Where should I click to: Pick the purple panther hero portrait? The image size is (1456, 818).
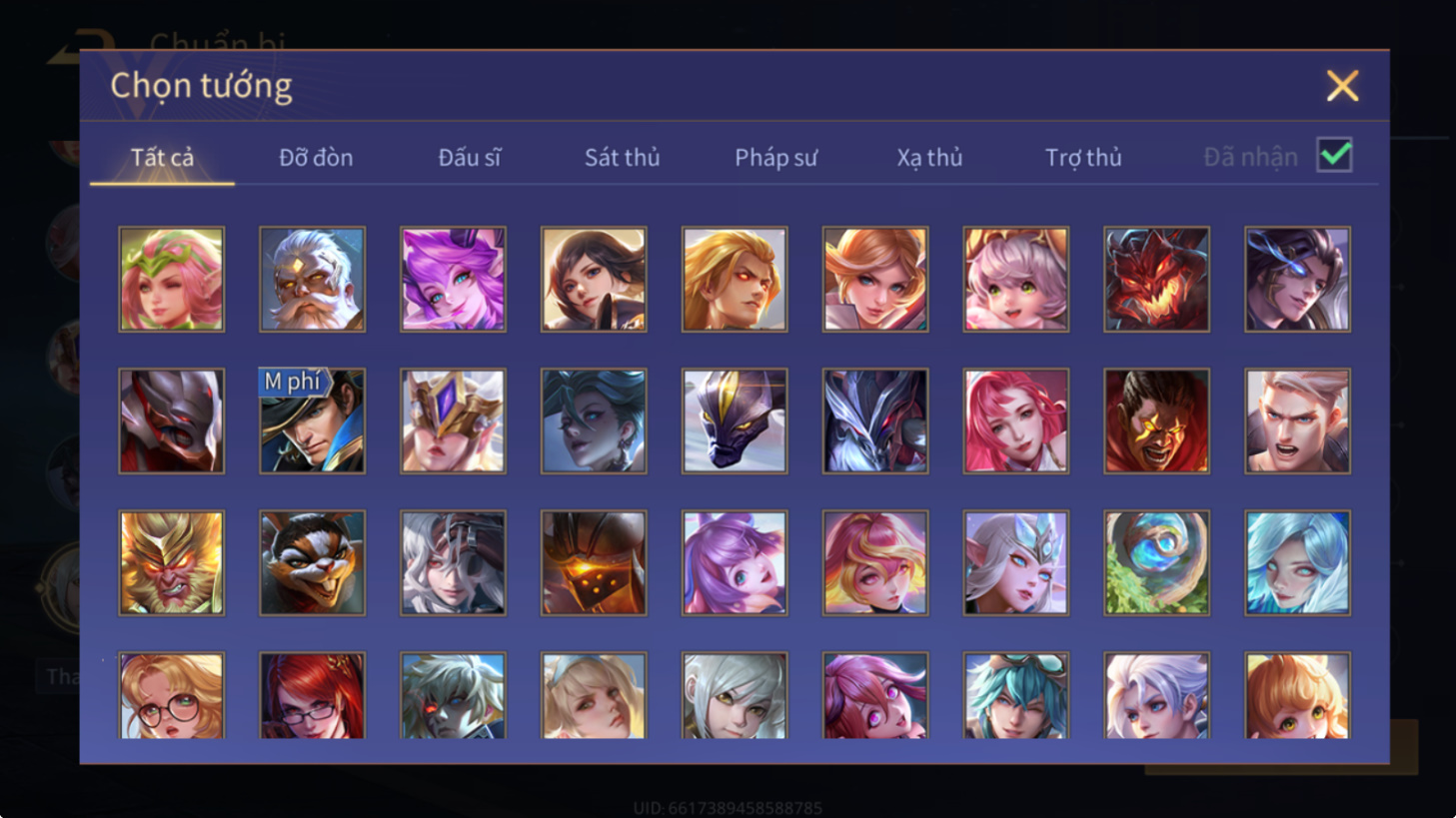click(x=734, y=420)
